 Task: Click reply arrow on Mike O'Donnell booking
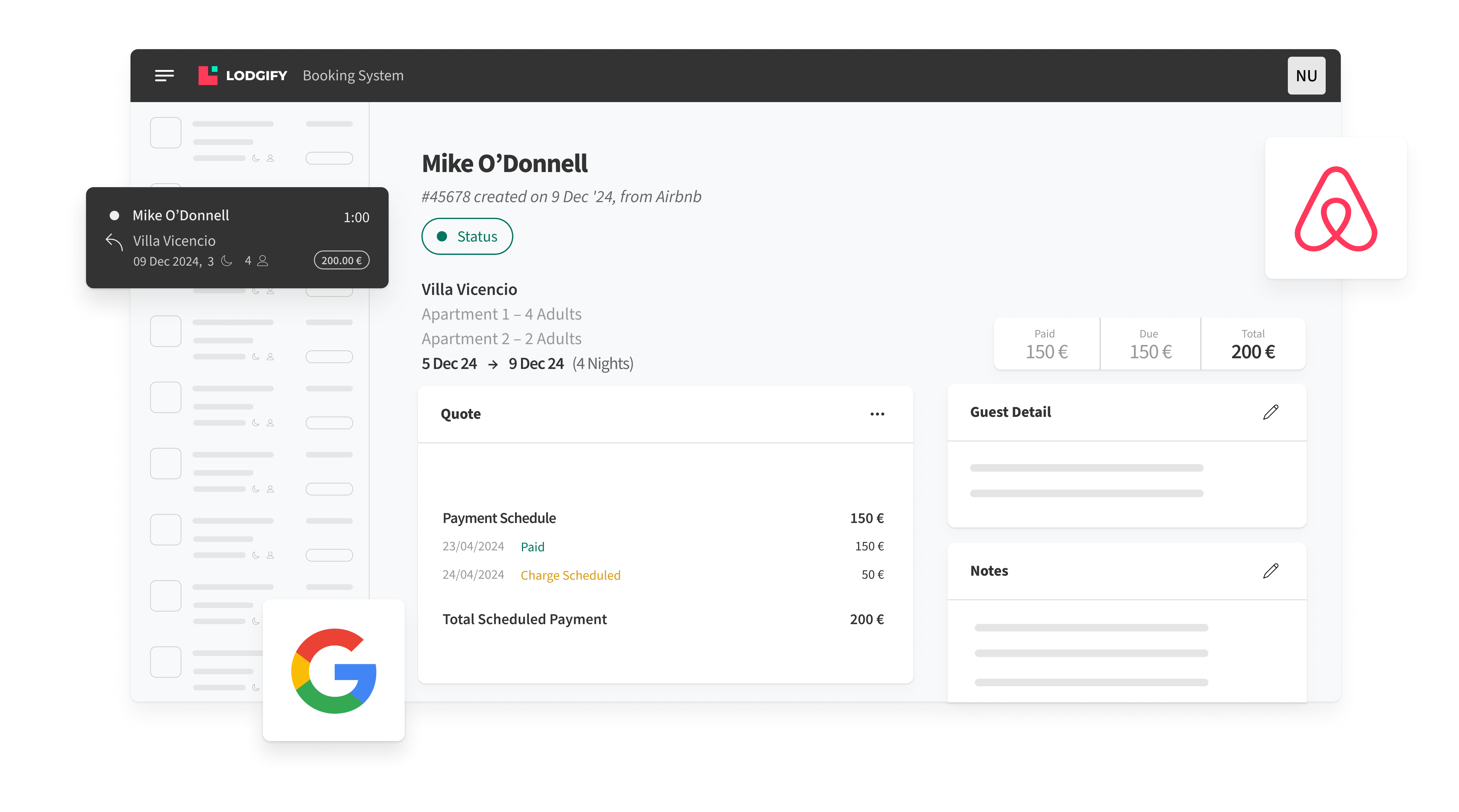114,242
